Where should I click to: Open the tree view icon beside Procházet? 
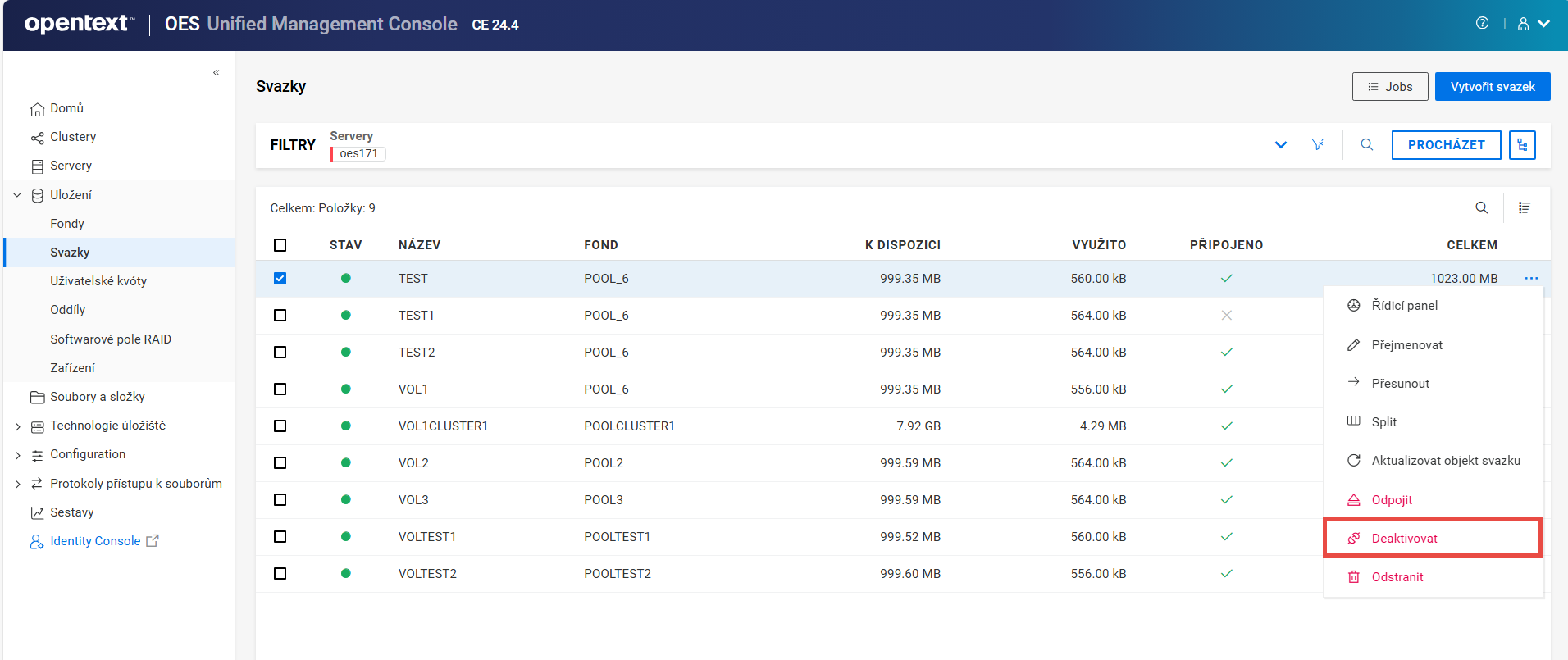1522,145
